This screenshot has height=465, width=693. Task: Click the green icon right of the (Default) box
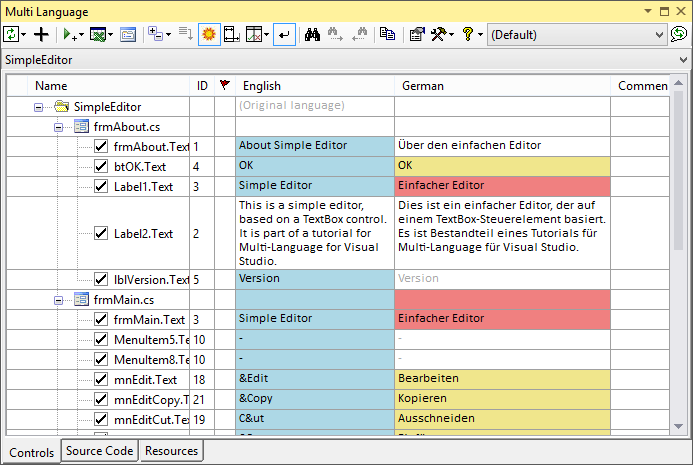click(x=679, y=34)
